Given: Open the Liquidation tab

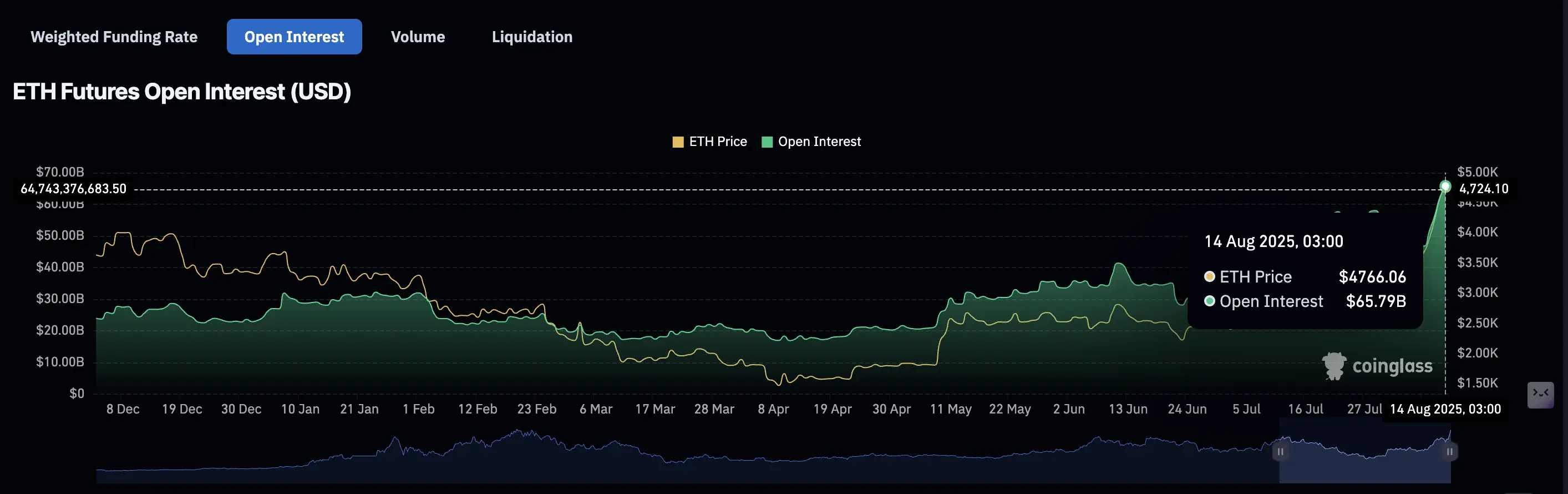Looking at the screenshot, I should (532, 37).
